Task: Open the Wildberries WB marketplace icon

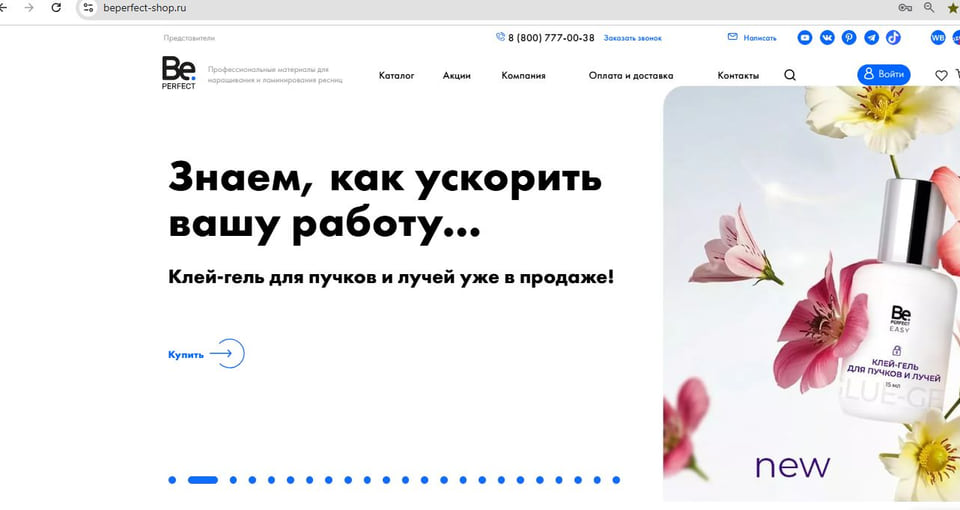Action: coord(938,38)
